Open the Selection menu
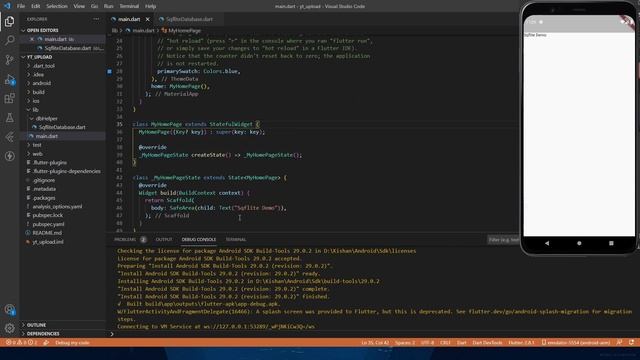The width and height of the screenshot is (640, 360). [57, 6]
